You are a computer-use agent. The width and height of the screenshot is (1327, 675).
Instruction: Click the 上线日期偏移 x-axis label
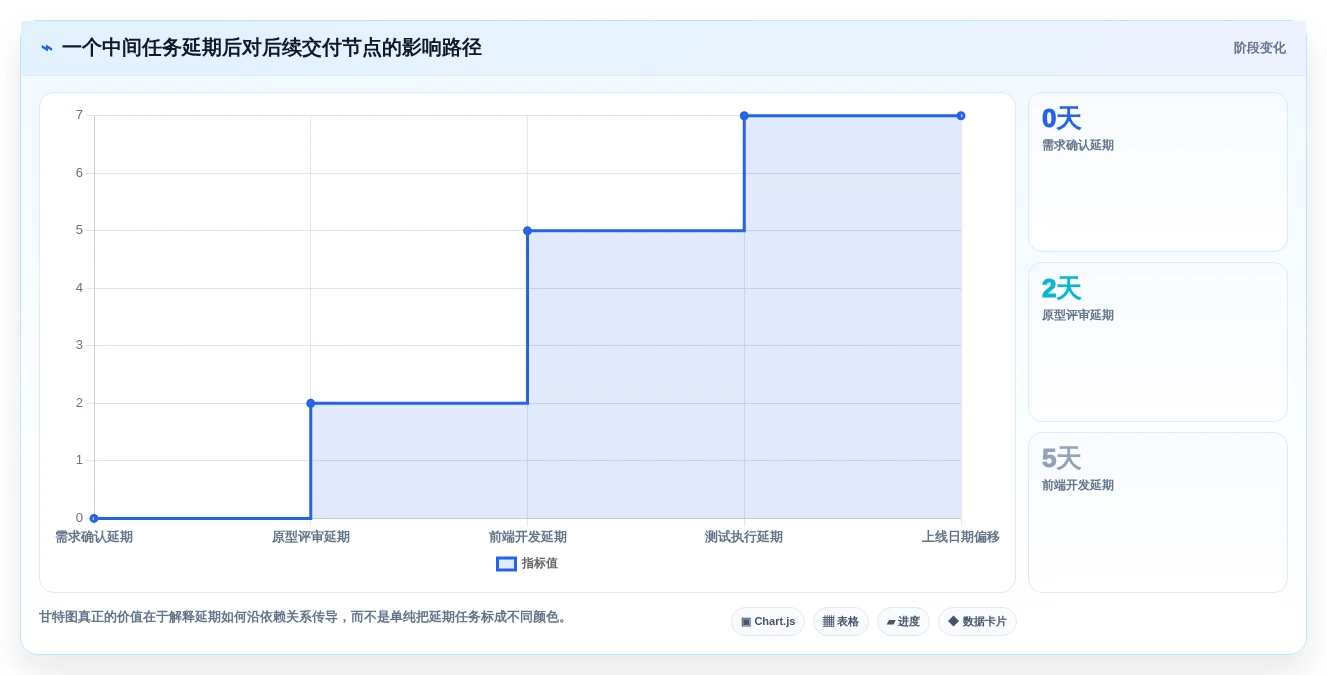tap(961, 537)
